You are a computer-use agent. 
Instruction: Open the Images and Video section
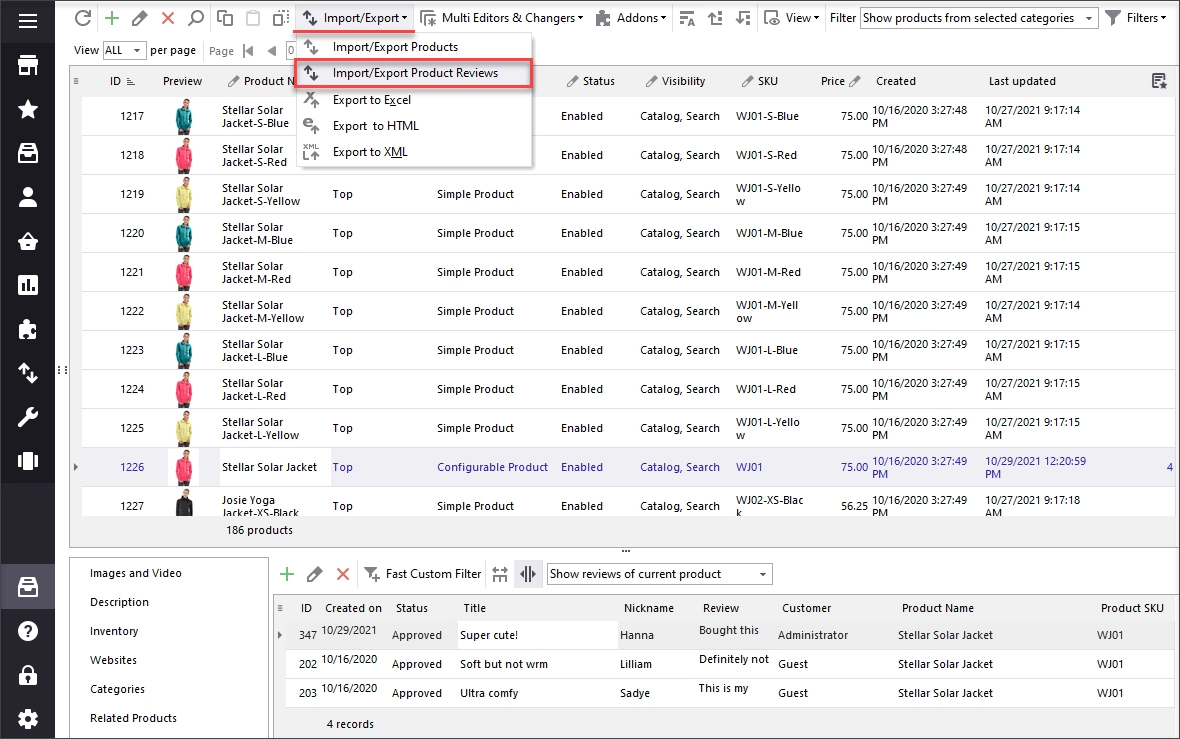135,573
